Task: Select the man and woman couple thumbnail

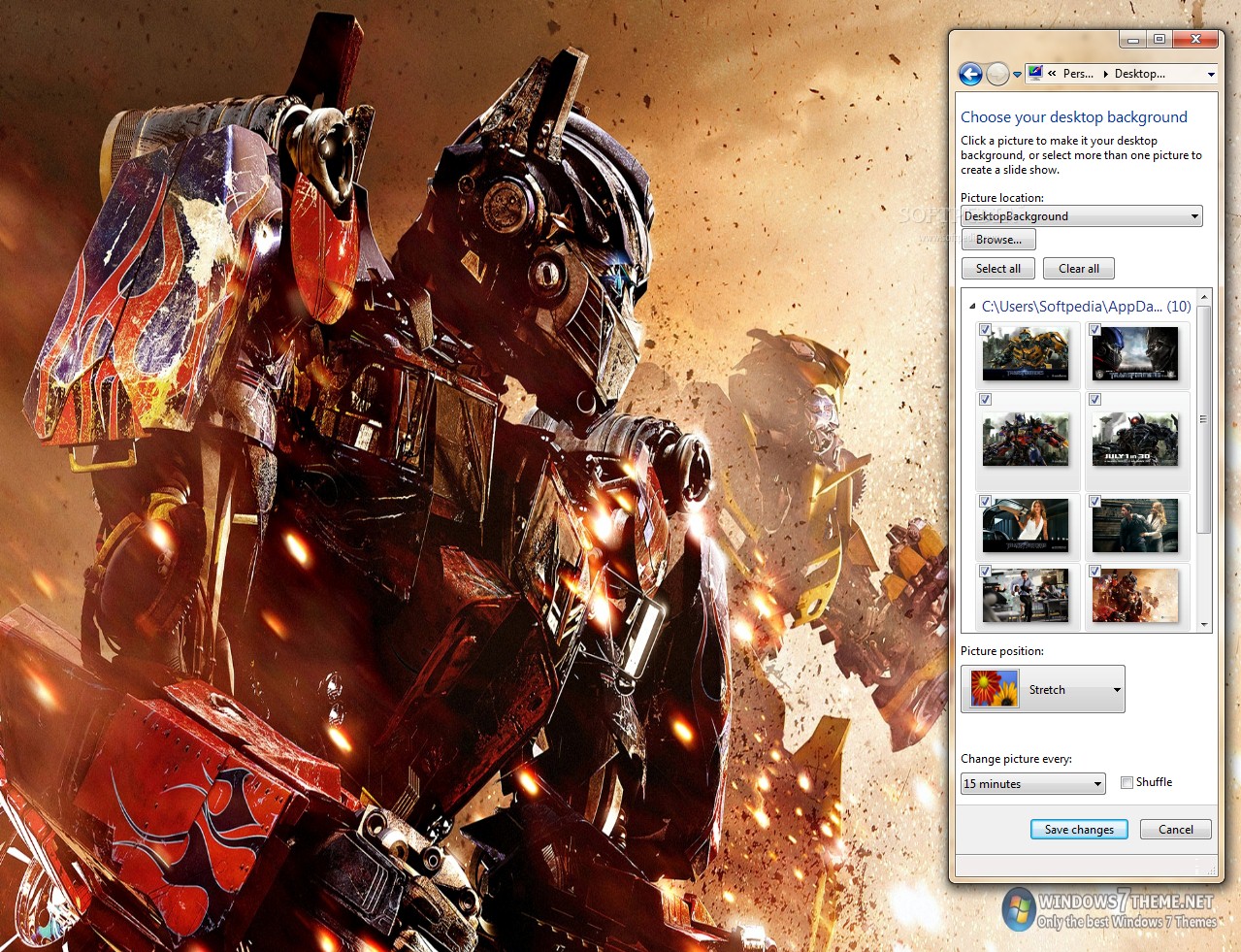Action: pyautogui.click(x=1135, y=526)
